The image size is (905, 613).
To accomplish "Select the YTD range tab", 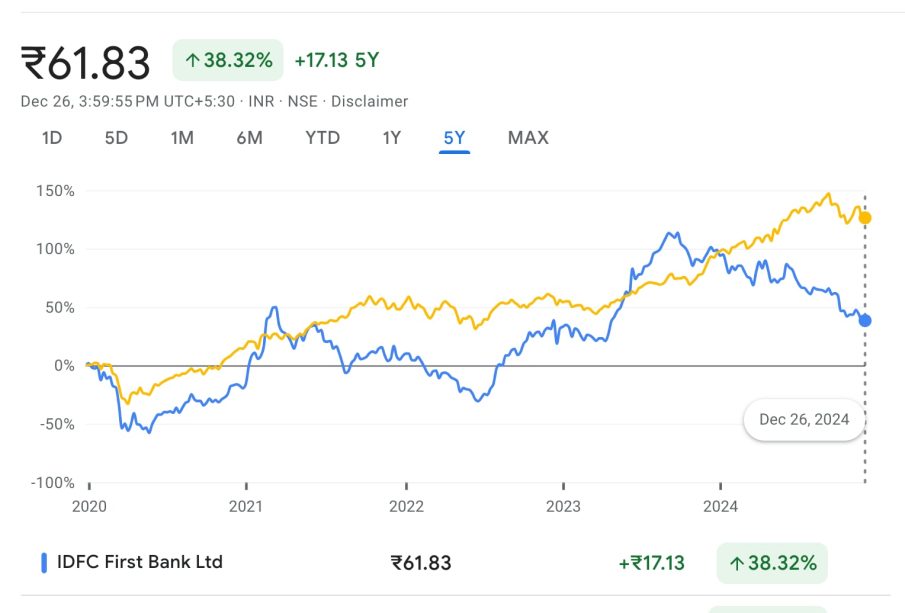I will 322,138.
